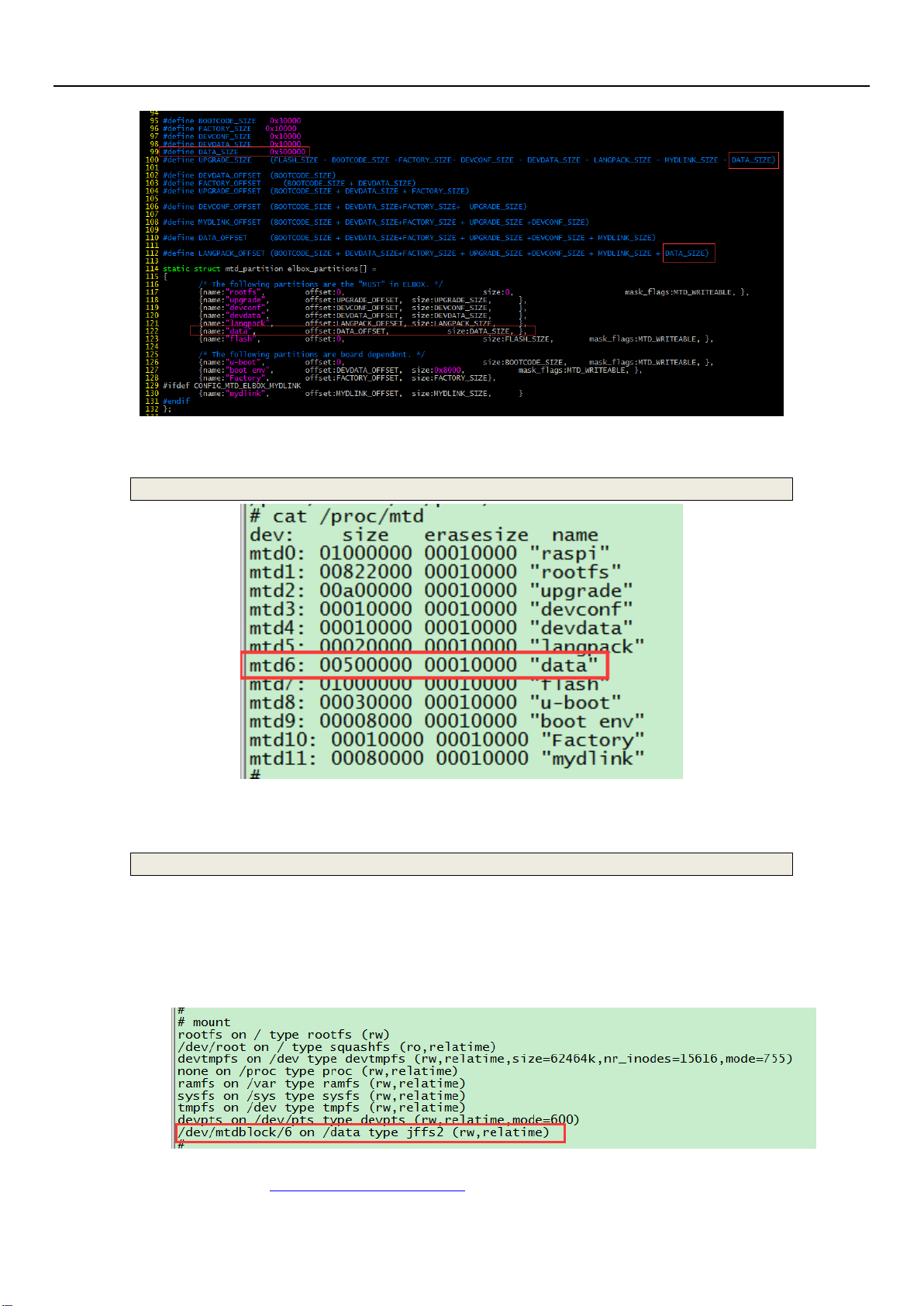
Task: Click the "#define DEVCONF_OFFSET" code line
Action: click(344, 207)
